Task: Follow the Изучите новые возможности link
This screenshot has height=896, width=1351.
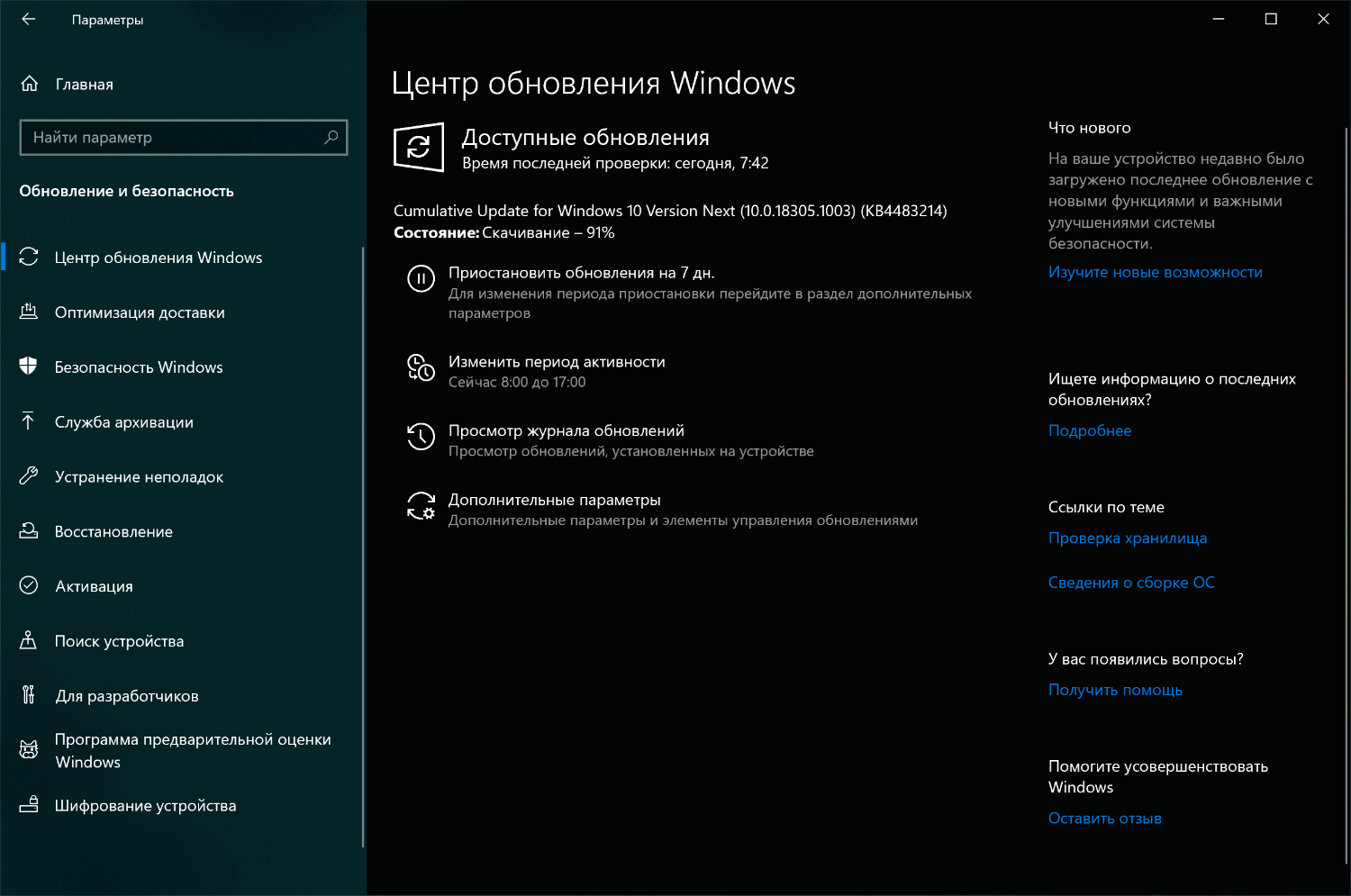Action: coord(1156,272)
